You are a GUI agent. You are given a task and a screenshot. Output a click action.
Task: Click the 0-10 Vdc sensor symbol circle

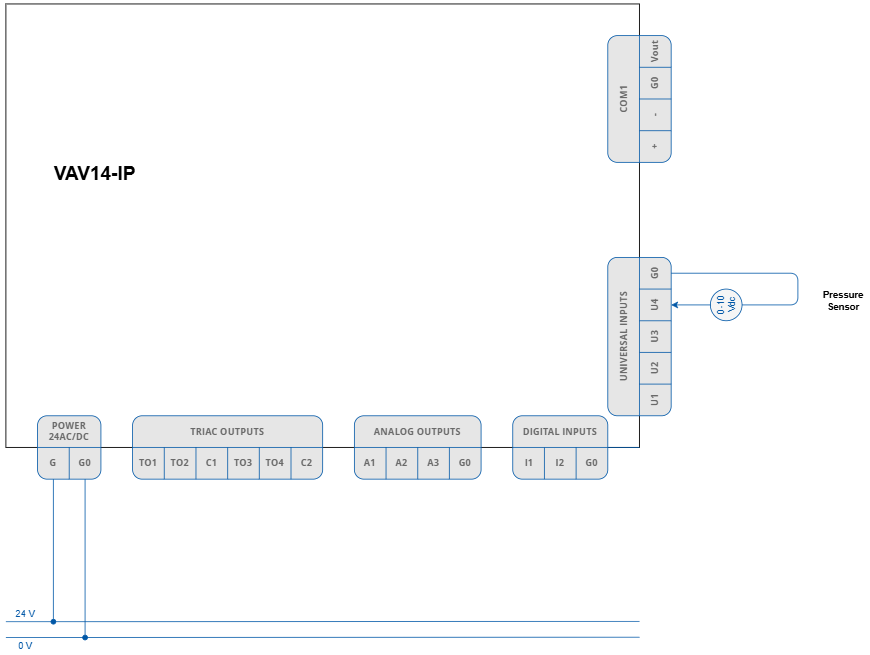click(726, 304)
